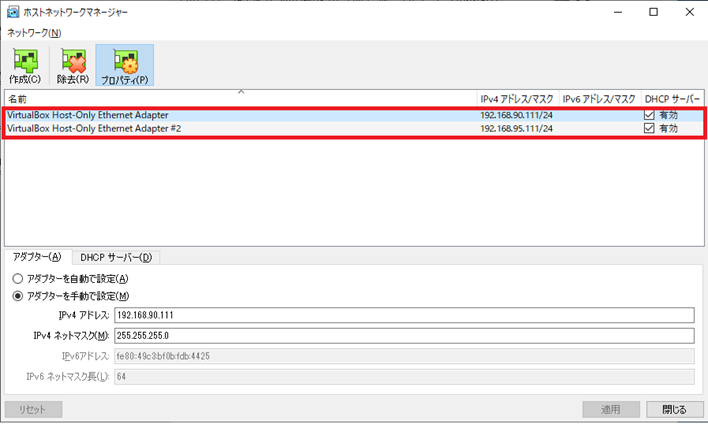Screen dimensions: 708x424
Task: Click the 適用 button
Action: point(611,410)
